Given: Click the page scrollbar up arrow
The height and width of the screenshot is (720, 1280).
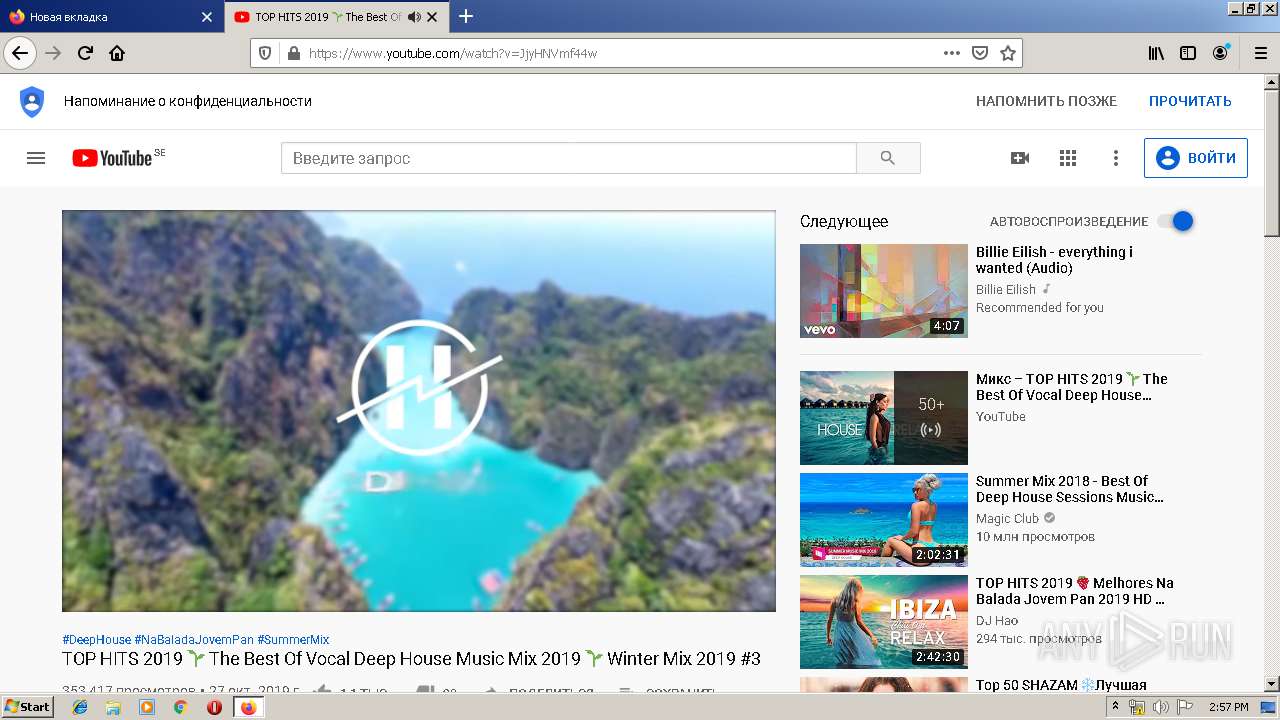Looking at the screenshot, I should pos(1271,83).
